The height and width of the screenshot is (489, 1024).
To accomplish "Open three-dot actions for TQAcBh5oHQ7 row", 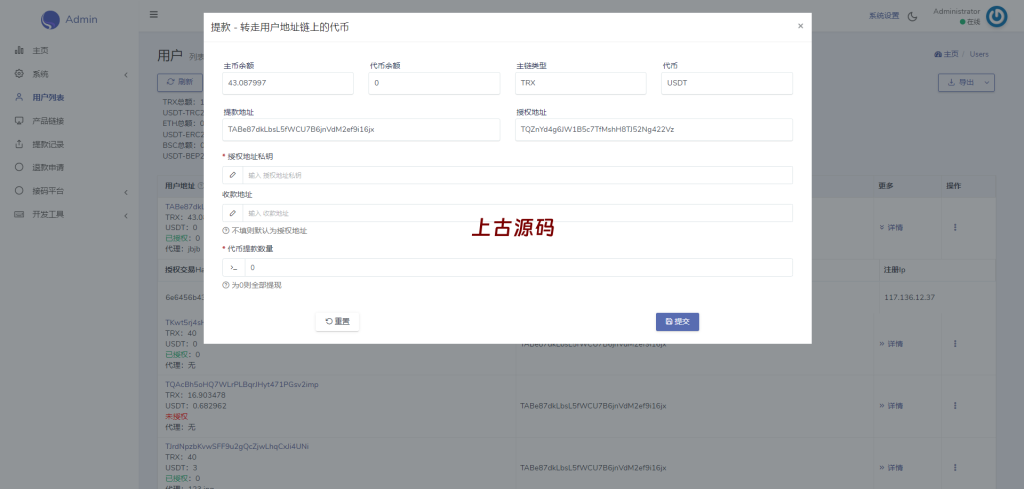I will (x=955, y=405).
